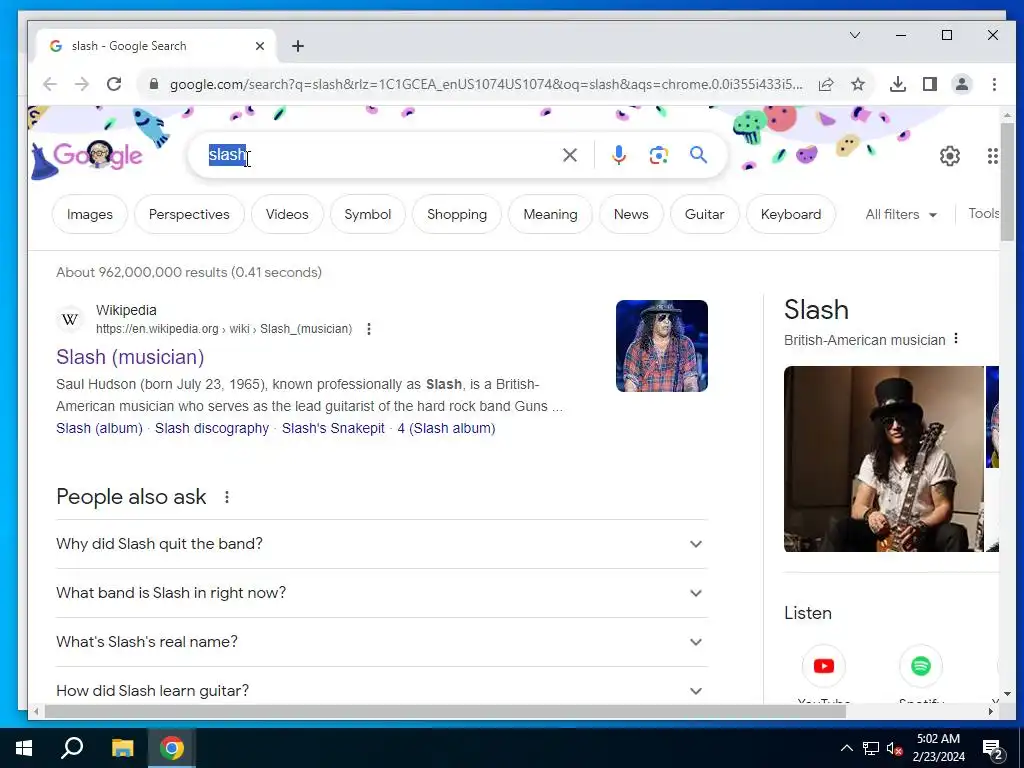This screenshot has width=1024, height=768.
Task: Open Slash knowledge panel options
Action: pos(956,338)
